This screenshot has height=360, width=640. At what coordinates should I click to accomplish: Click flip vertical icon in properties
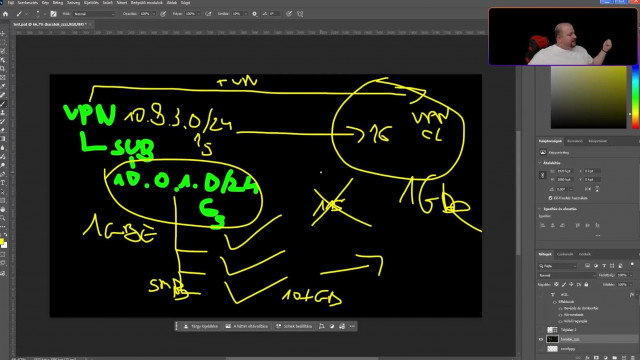coord(597,189)
